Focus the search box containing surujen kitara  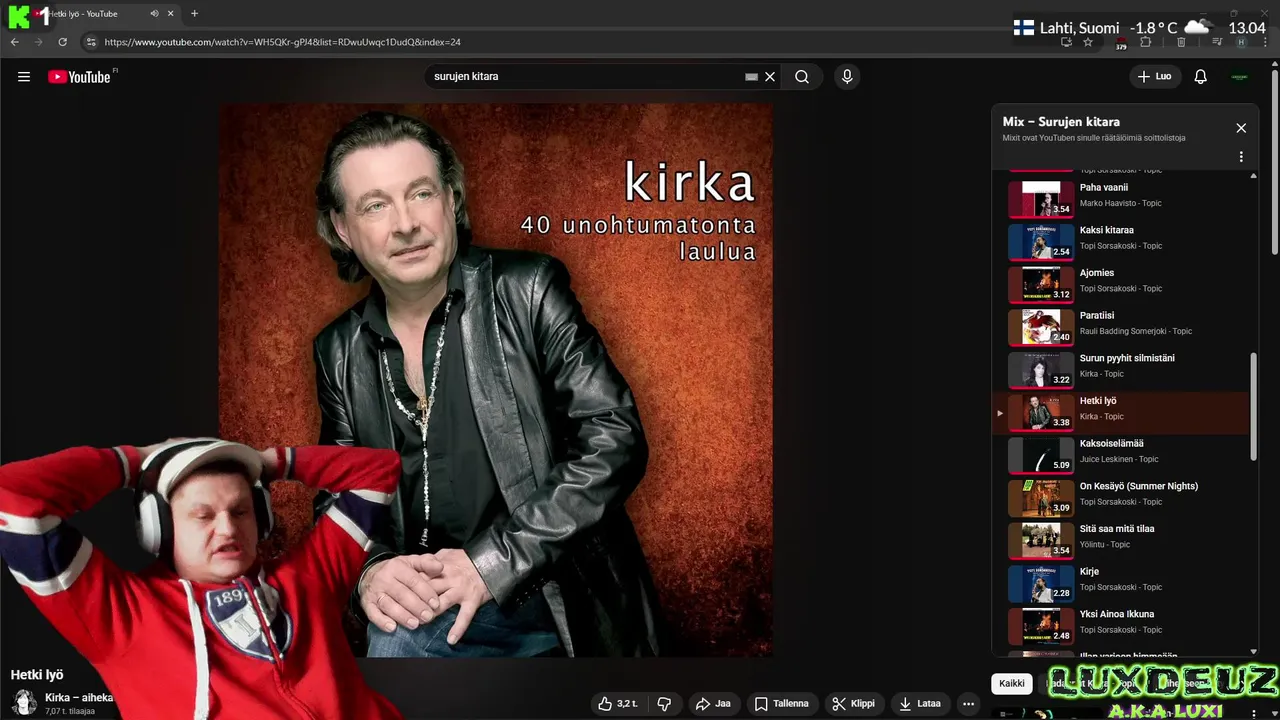coord(585,76)
